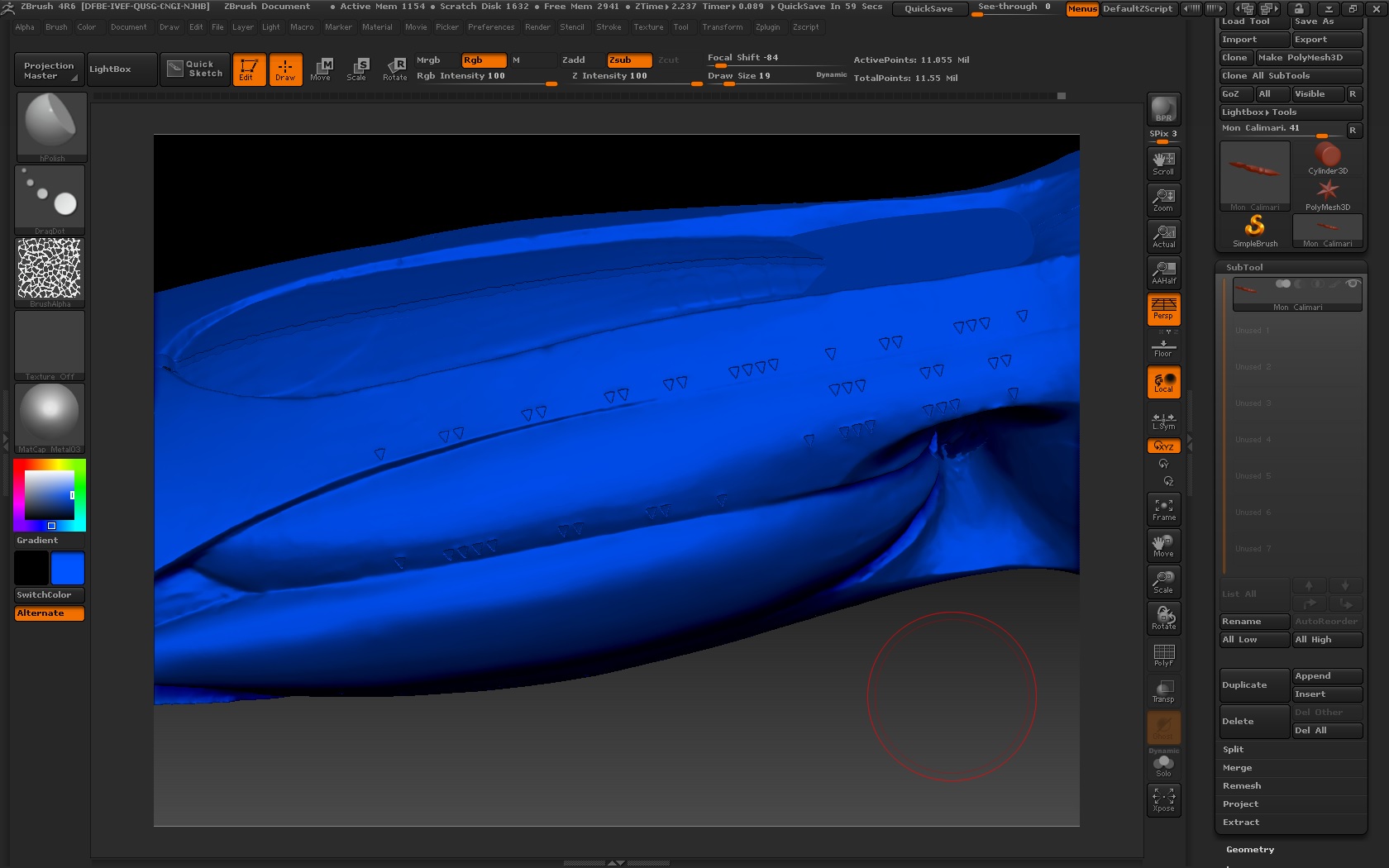1389x868 pixels.
Task: Disable Local transformation mode
Action: [1163, 382]
